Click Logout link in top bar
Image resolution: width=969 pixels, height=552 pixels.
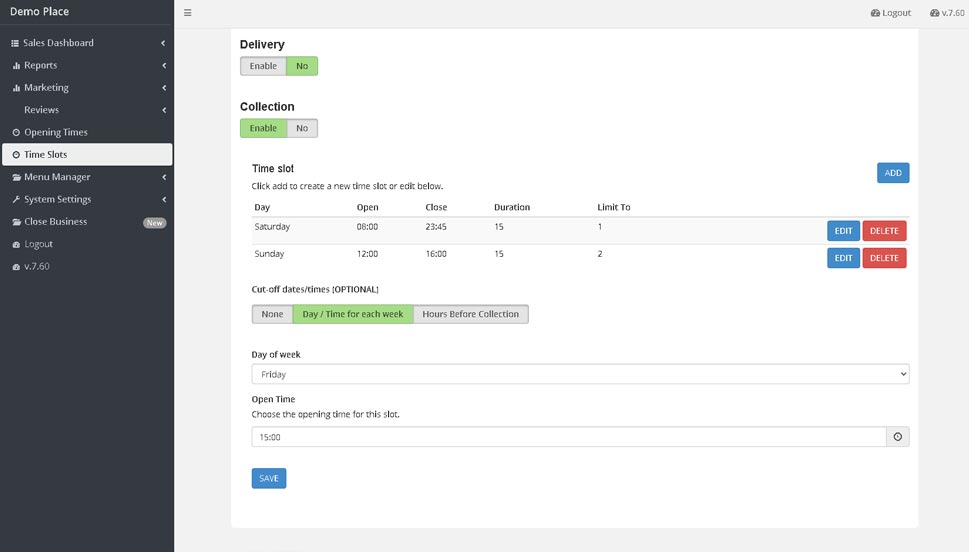(x=891, y=12)
